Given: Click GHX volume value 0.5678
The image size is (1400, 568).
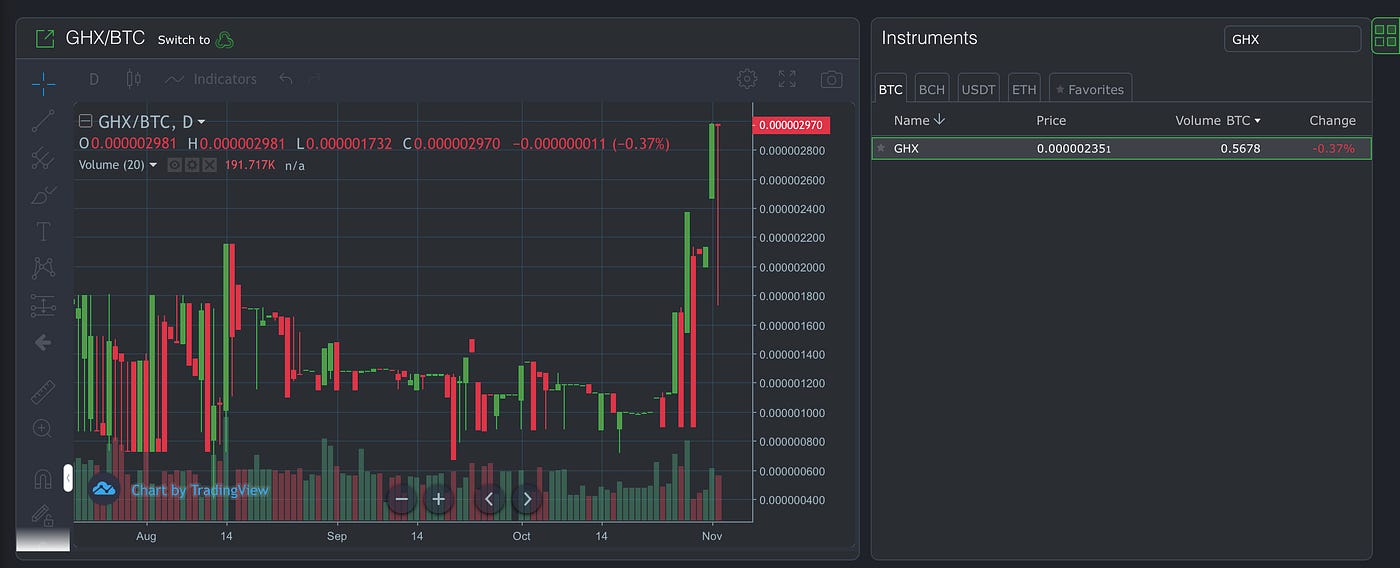Looking at the screenshot, I should (1240, 149).
